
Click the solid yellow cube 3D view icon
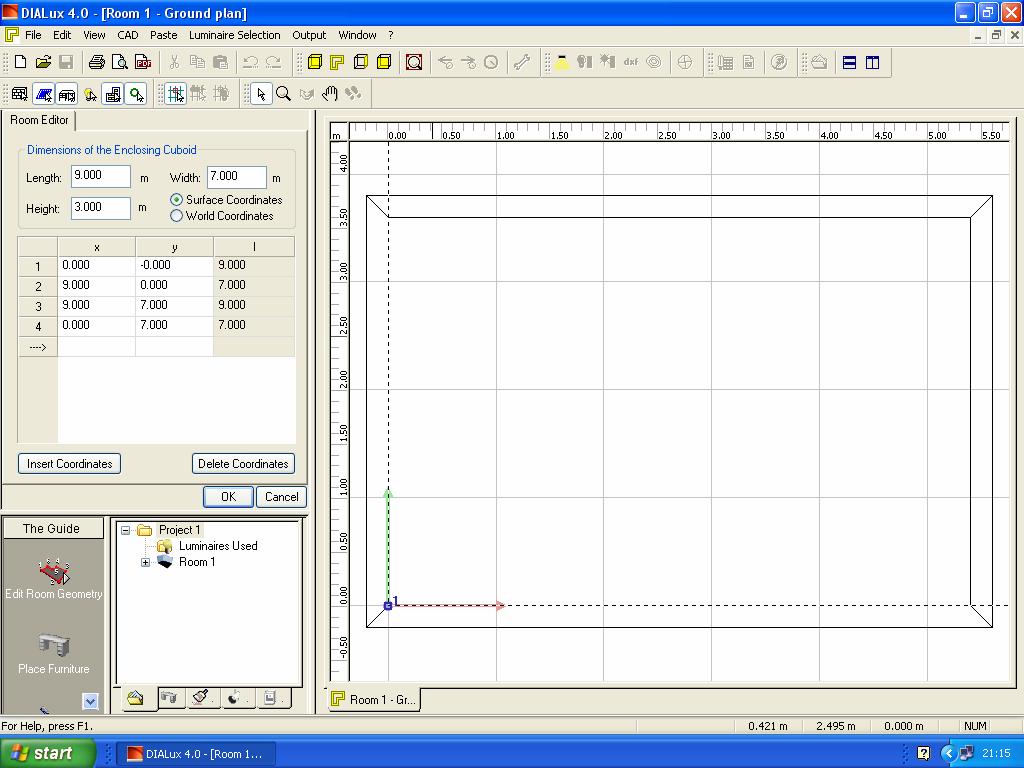point(314,62)
